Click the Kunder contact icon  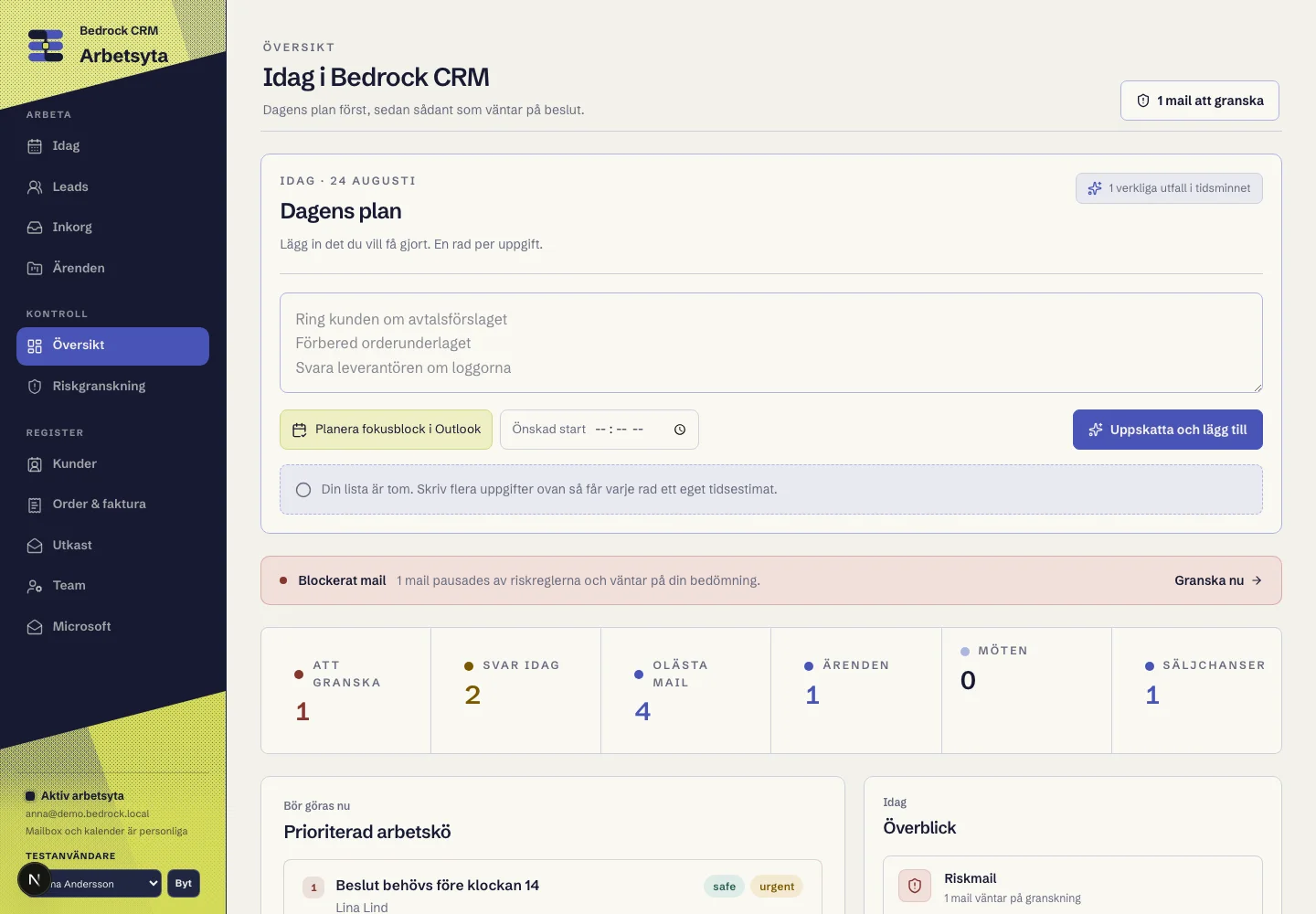pyautogui.click(x=35, y=464)
